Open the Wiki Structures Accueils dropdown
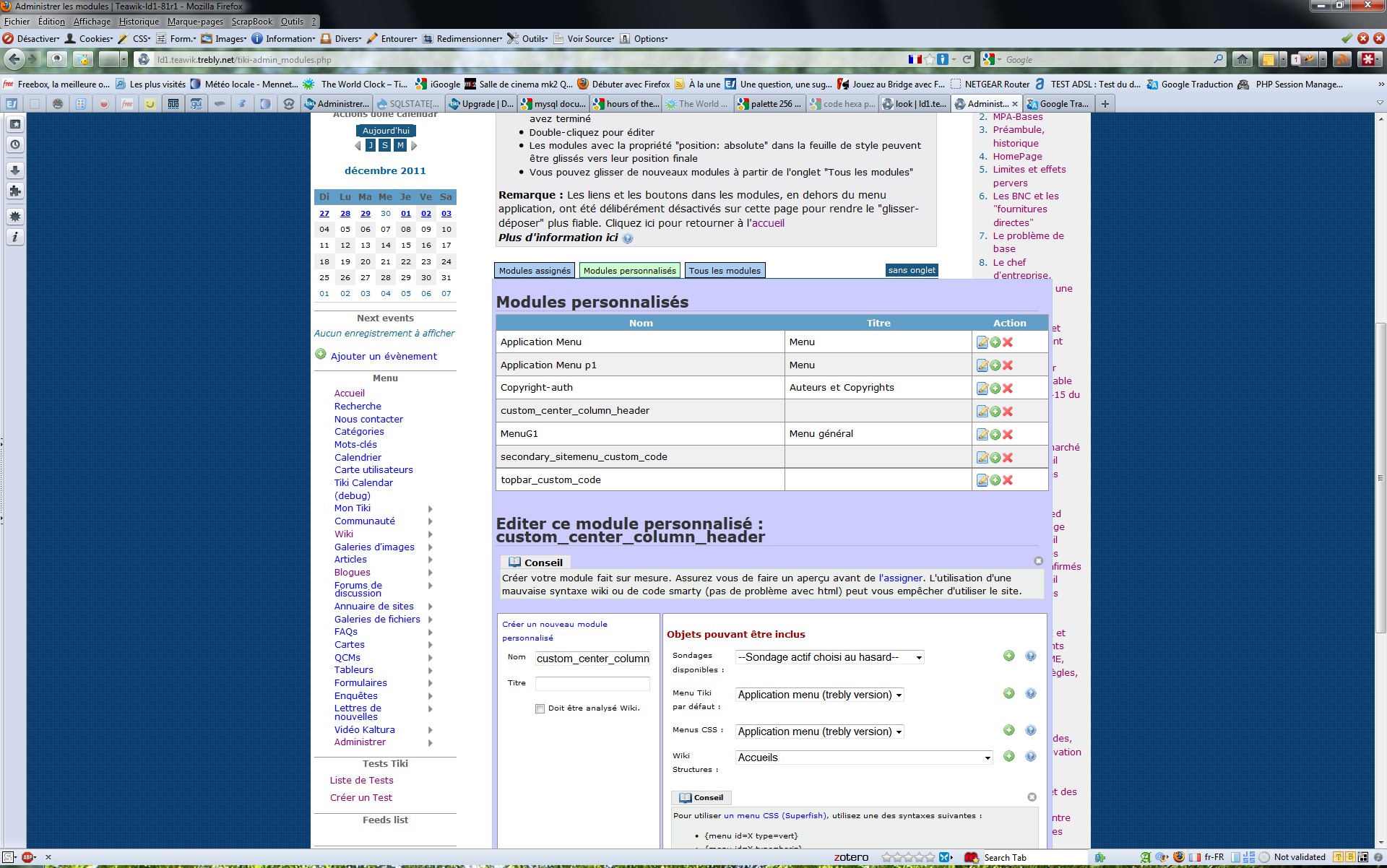Image resolution: width=1387 pixels, height=868 pixels. (864, 758)
